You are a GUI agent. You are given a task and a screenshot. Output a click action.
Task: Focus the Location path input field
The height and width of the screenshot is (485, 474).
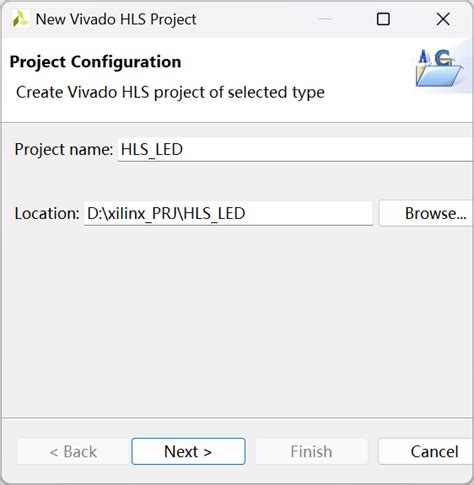coord(228,213)
